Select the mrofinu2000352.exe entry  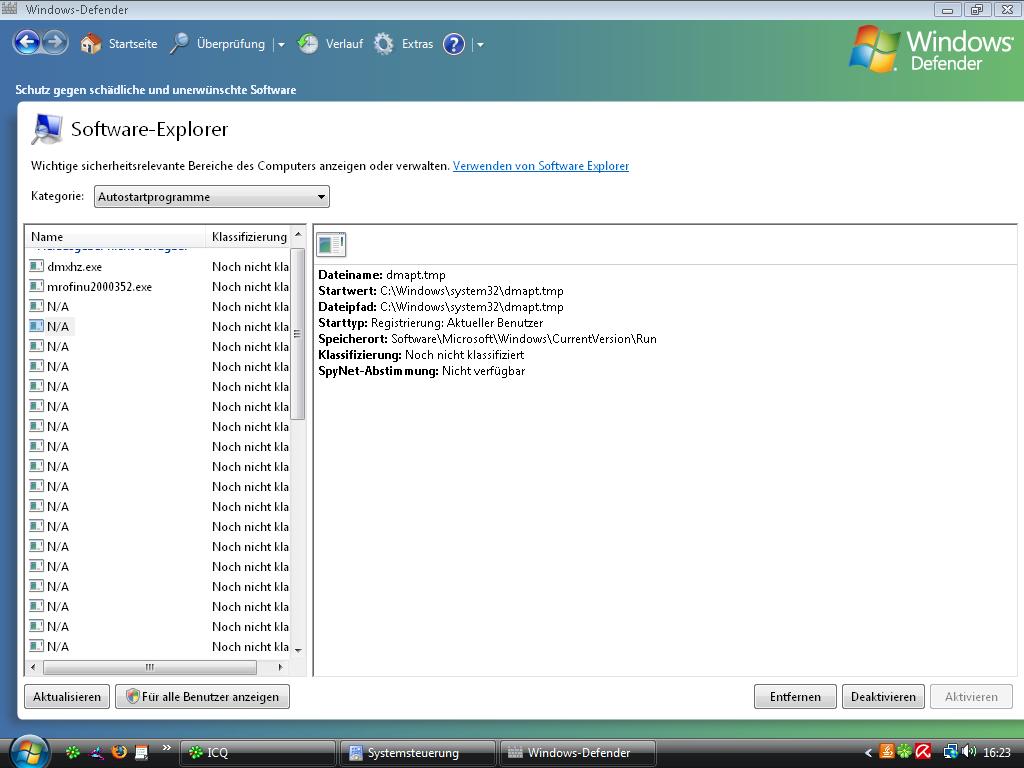point(99,287)
